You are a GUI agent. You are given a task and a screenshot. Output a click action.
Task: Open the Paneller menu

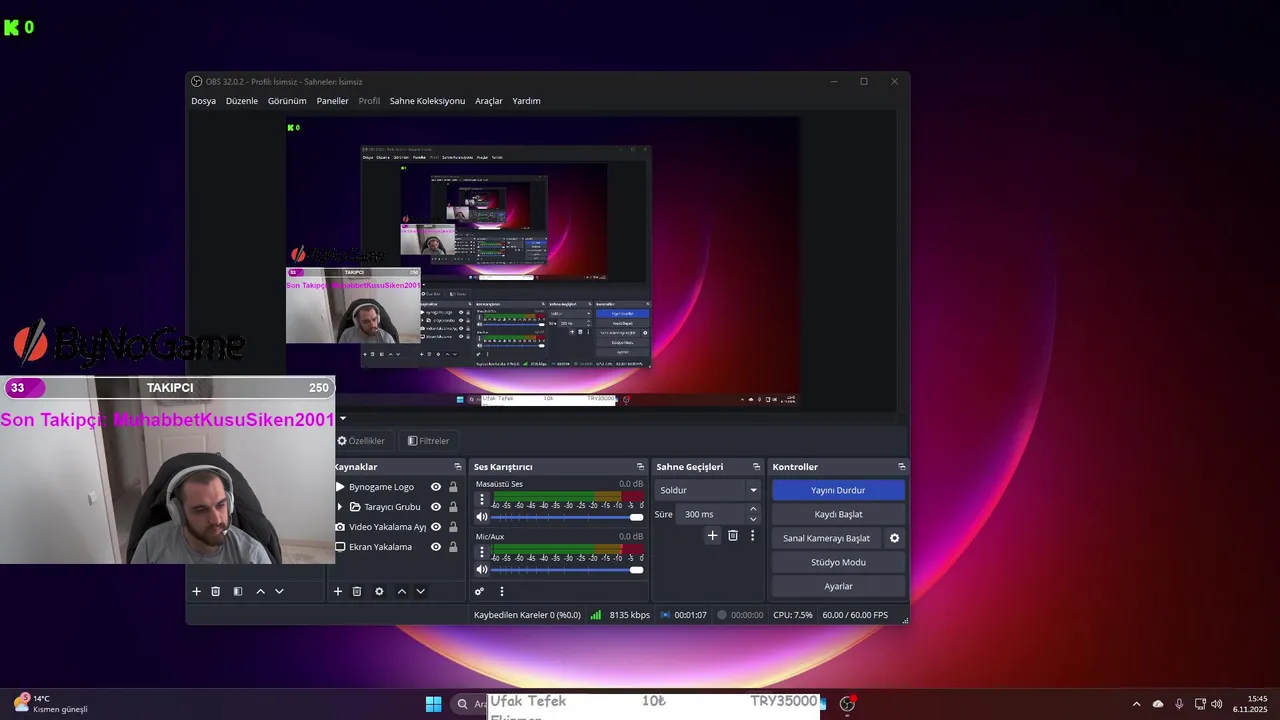tap(333, 101)
